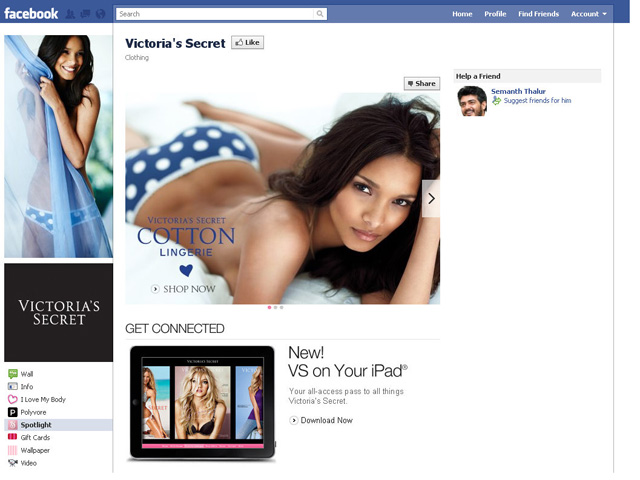Click the Share button
Image resolution: width=640 pixels, height=480 pixels.
[422, 83]
